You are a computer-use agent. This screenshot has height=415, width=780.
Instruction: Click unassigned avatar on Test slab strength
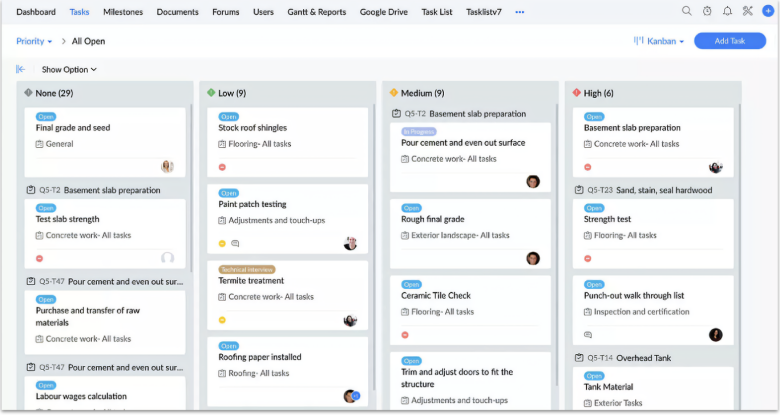pyautogui.click(x=168, y=258)
